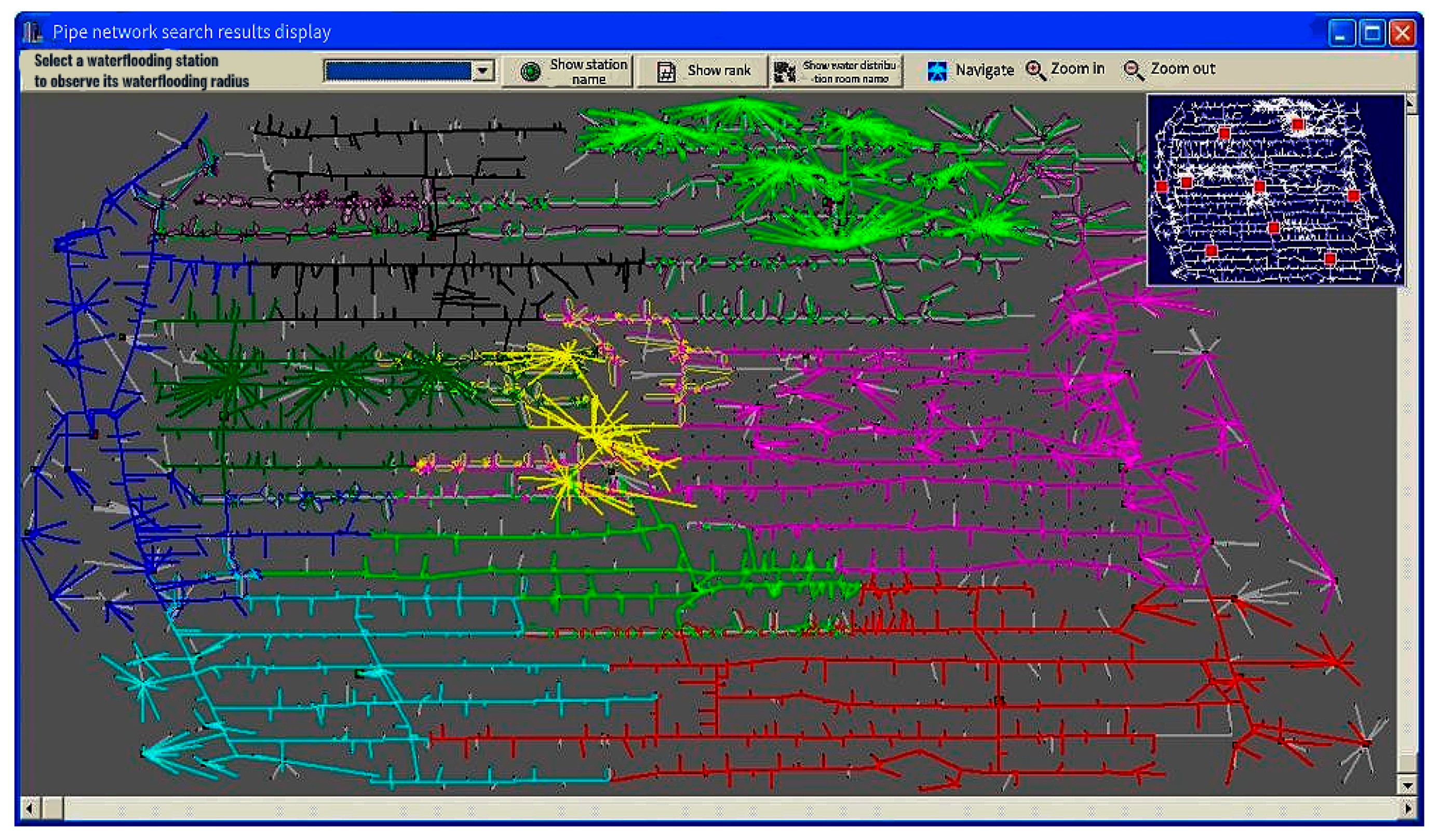The image size is (1439, 840).
Task: Click the green Show station name icon
Action: 531,72
